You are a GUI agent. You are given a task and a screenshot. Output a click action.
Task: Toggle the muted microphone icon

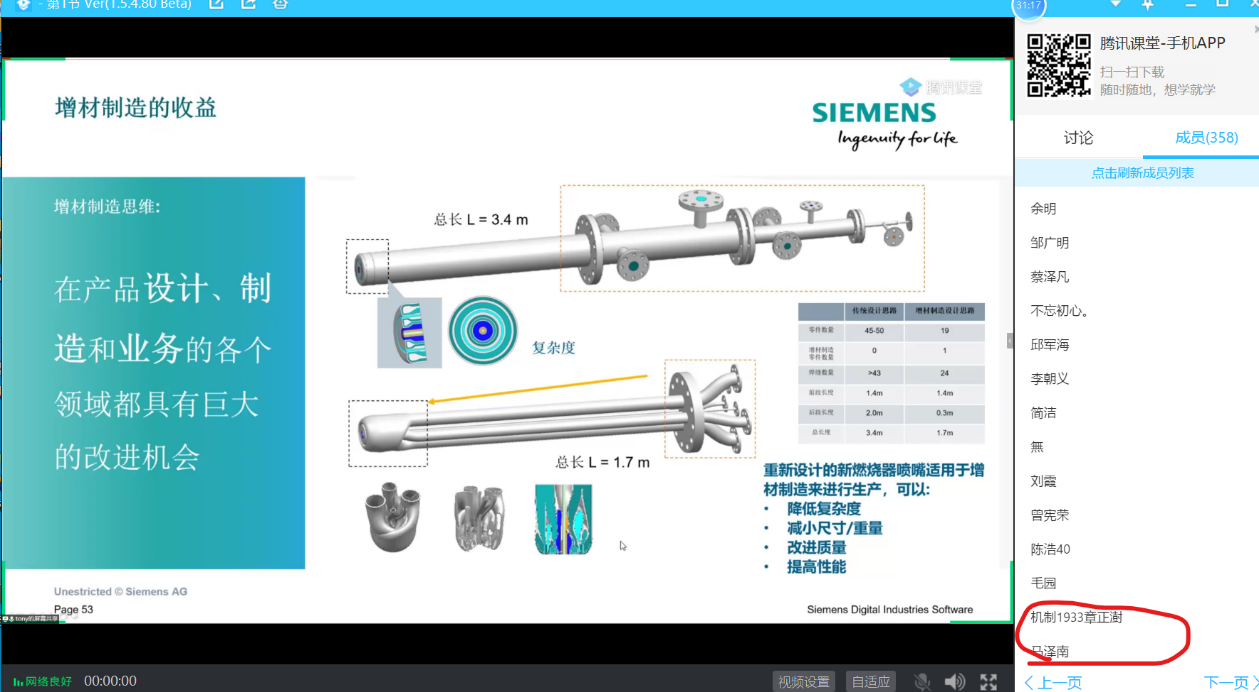[x=922, y=681]
